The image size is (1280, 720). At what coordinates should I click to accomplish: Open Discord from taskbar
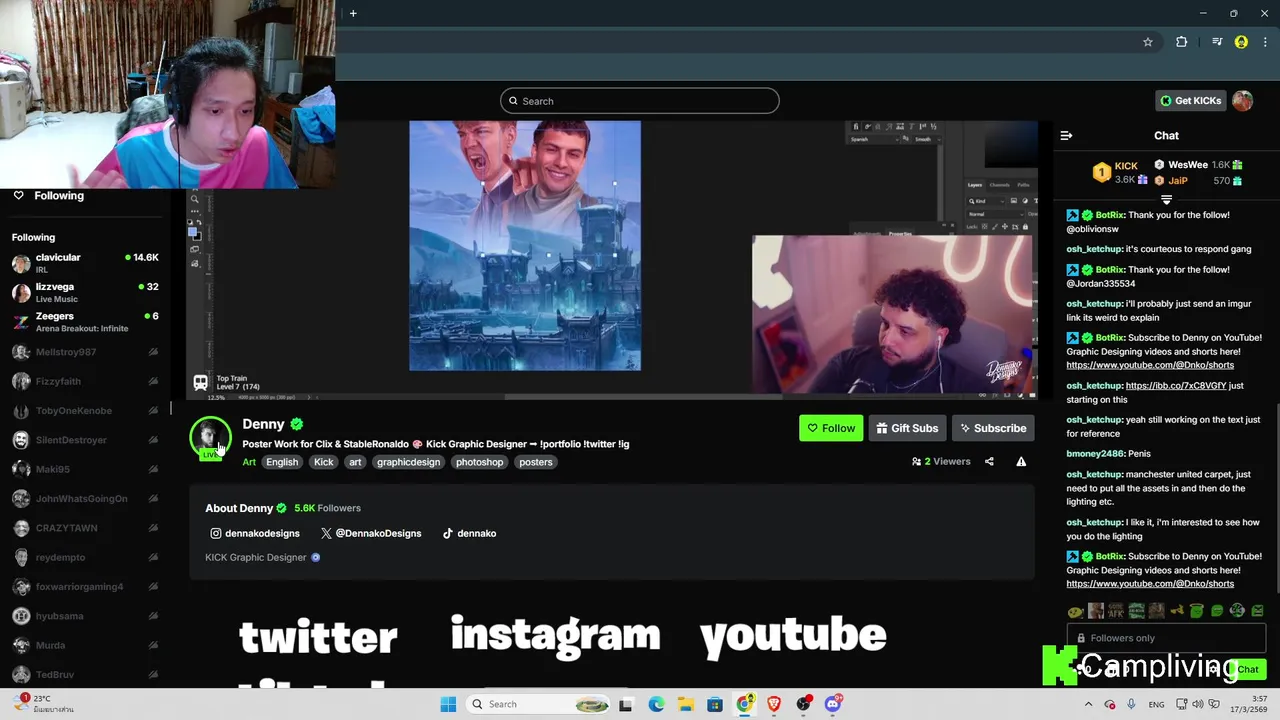(x=833, y=704)
